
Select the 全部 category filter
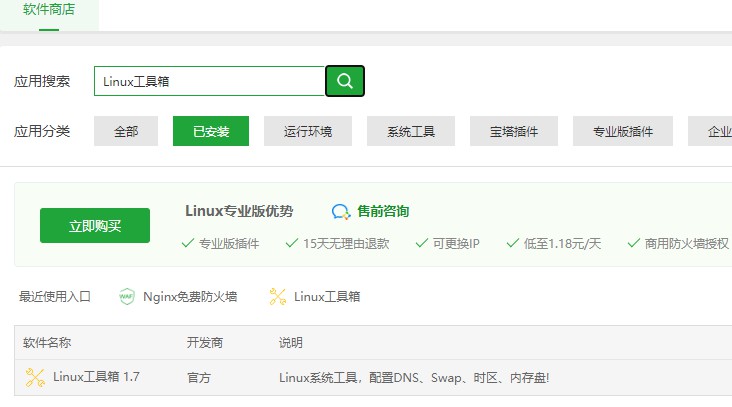[x=126, y=131]
